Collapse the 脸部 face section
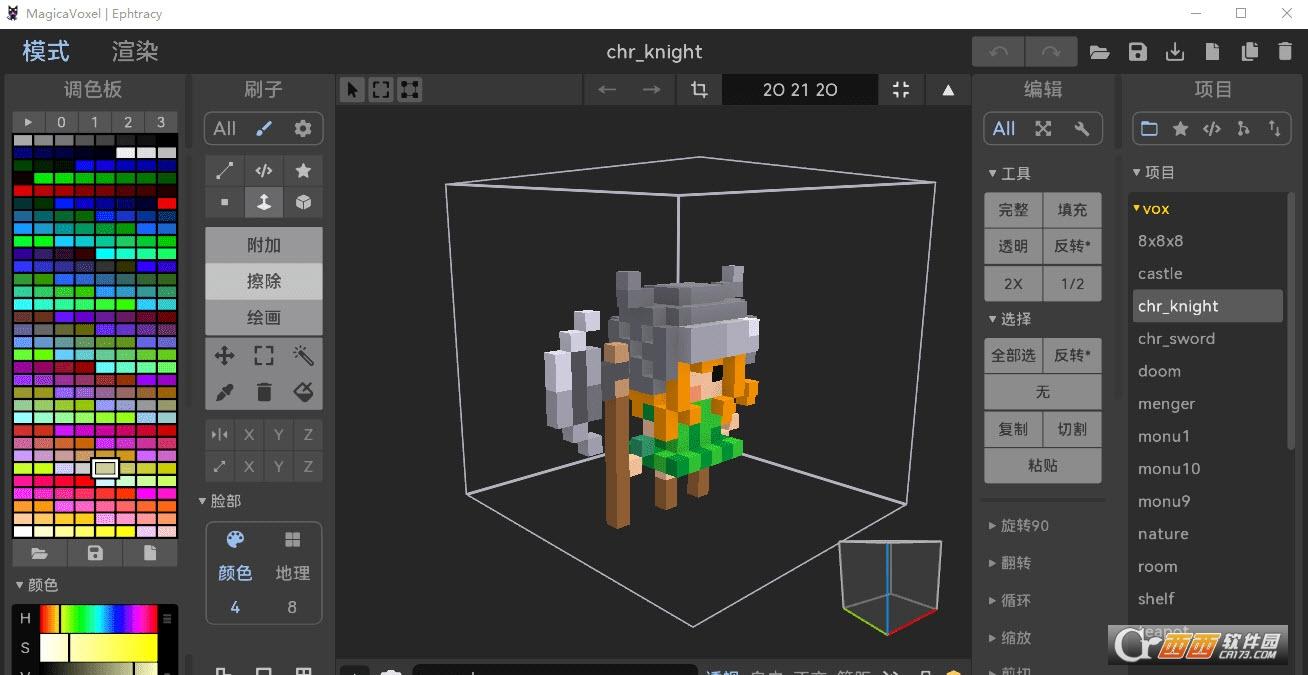The width and height of the screenshot is (1308, 675). click(x=219, y=500)
